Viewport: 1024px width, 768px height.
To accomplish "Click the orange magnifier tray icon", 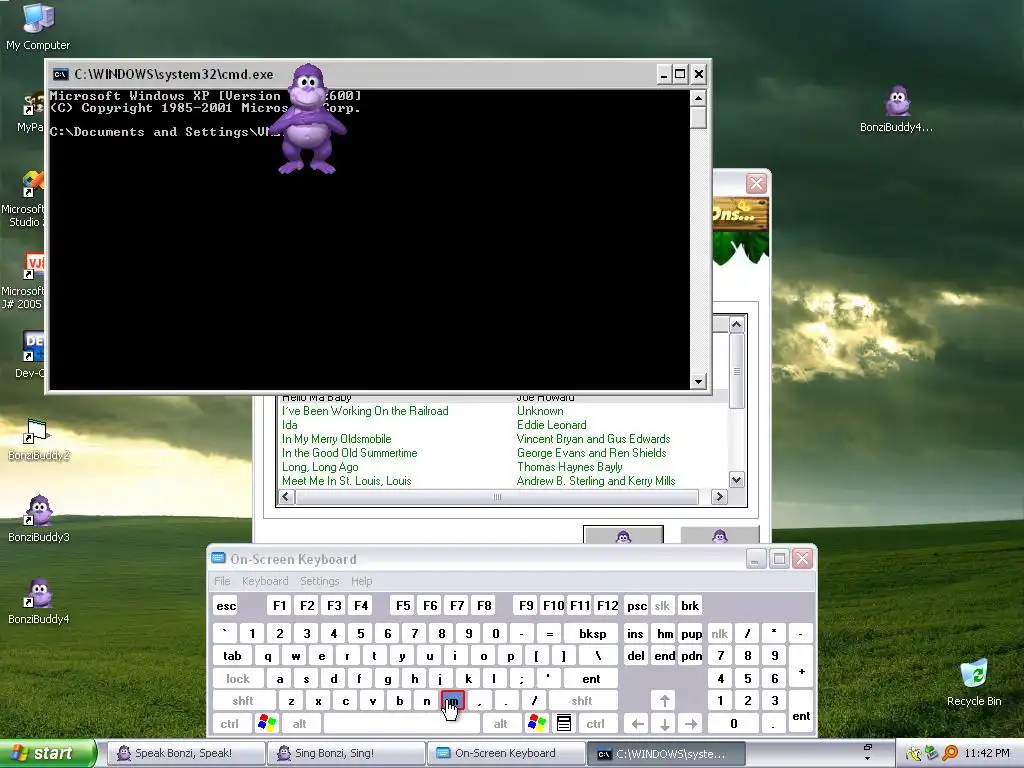I will 950,753.
